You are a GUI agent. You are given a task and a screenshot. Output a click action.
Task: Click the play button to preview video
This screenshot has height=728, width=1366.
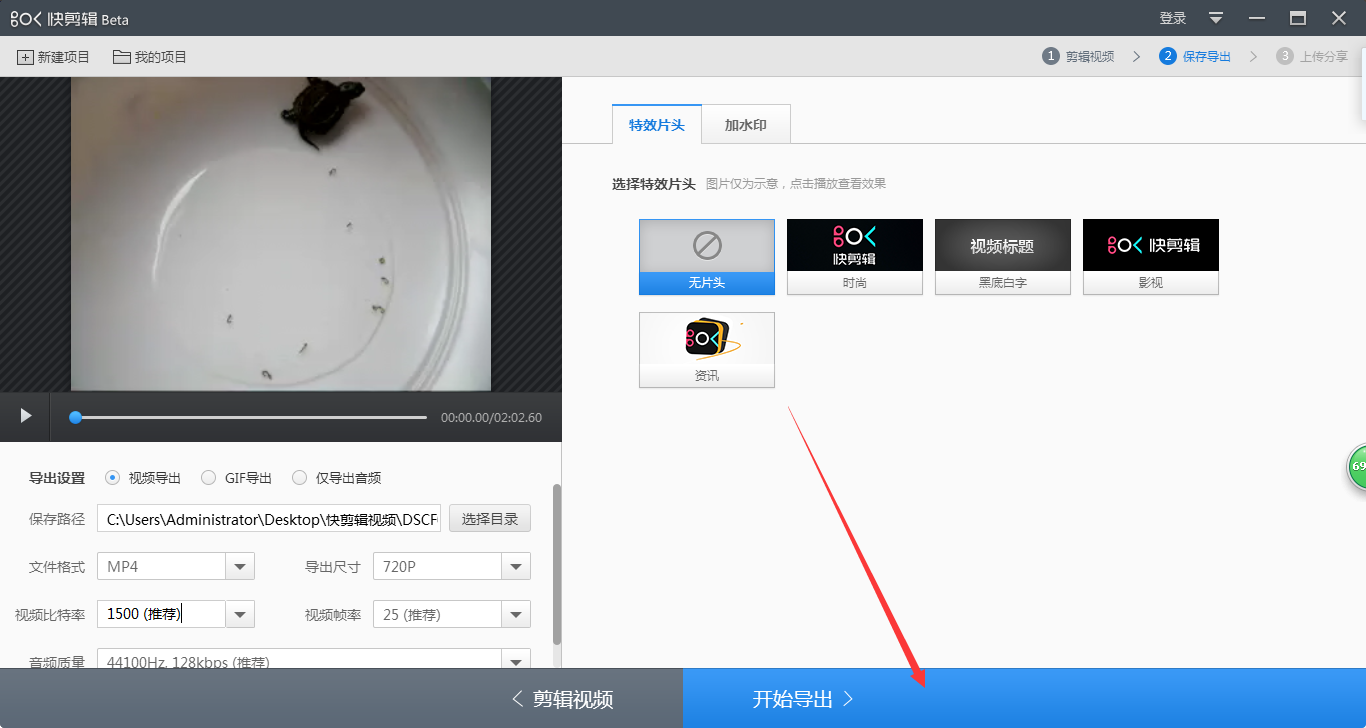pyautogui.click(x=24, y=416)
